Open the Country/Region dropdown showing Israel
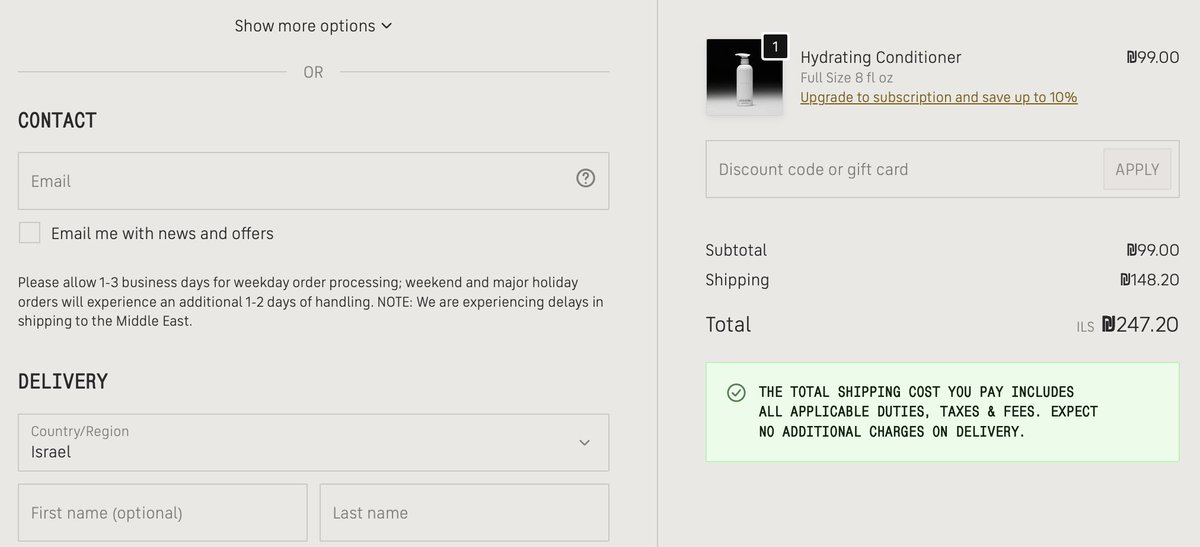1200x547 pixels. tap(313, 442)
